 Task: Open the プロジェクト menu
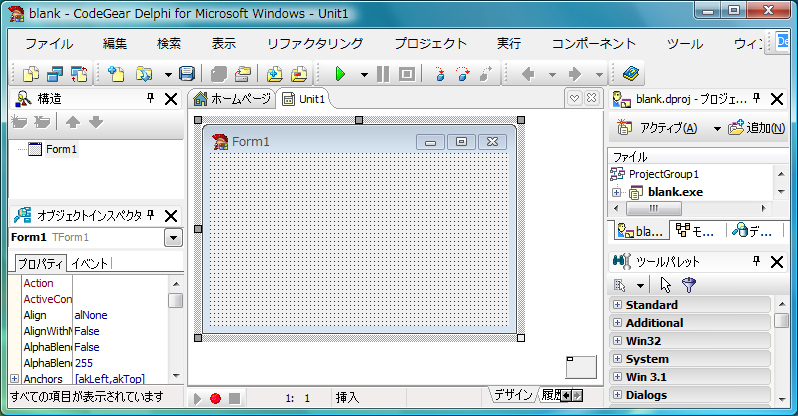pos(431,44)
